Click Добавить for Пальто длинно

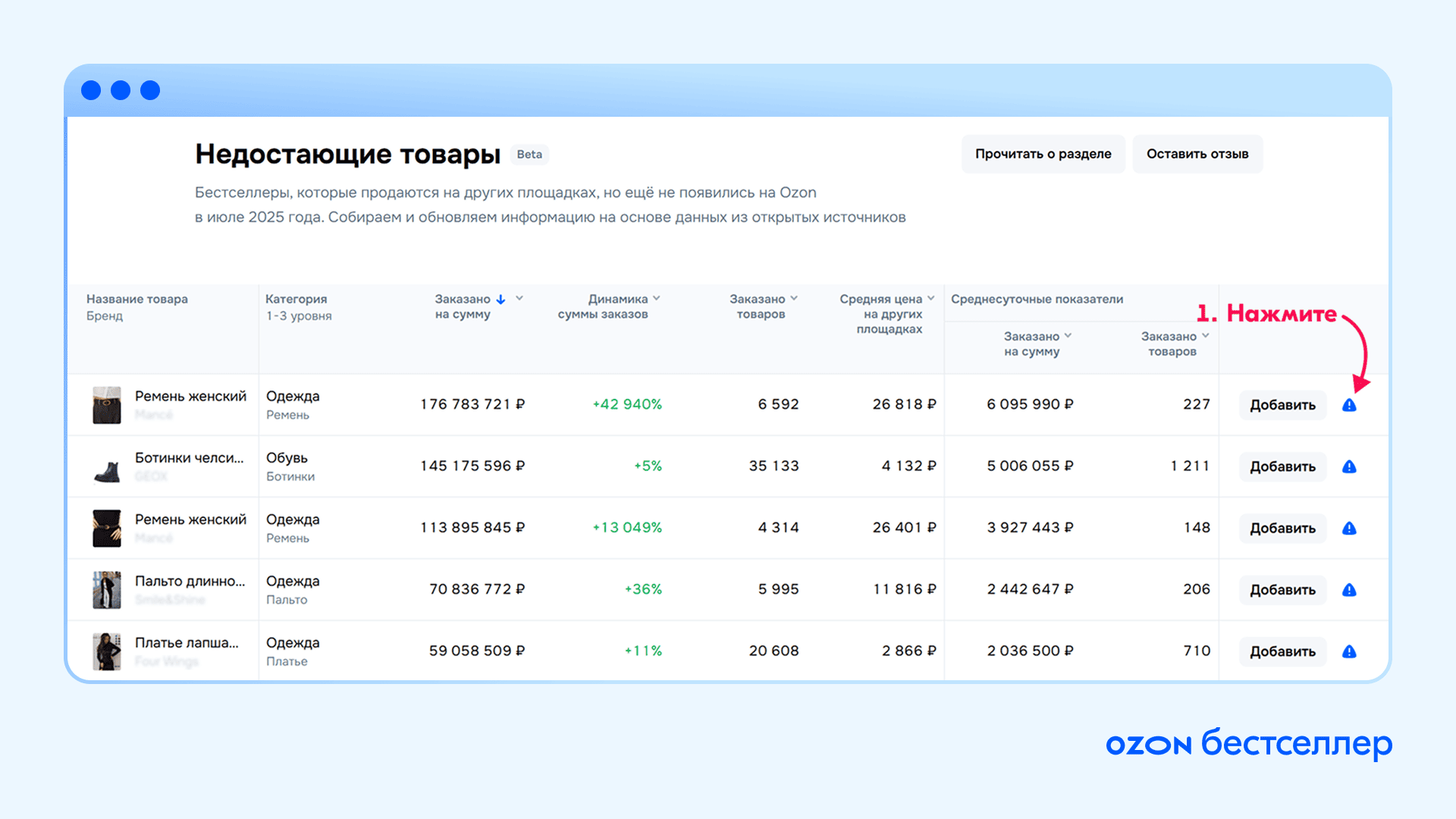[x=1282, y=589]
